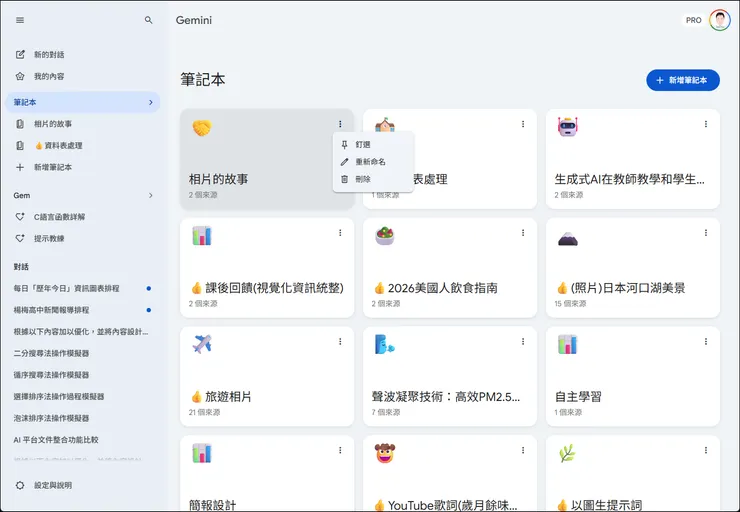Open more options on 聲波凝聚技術 card

[x=523, y=342]
